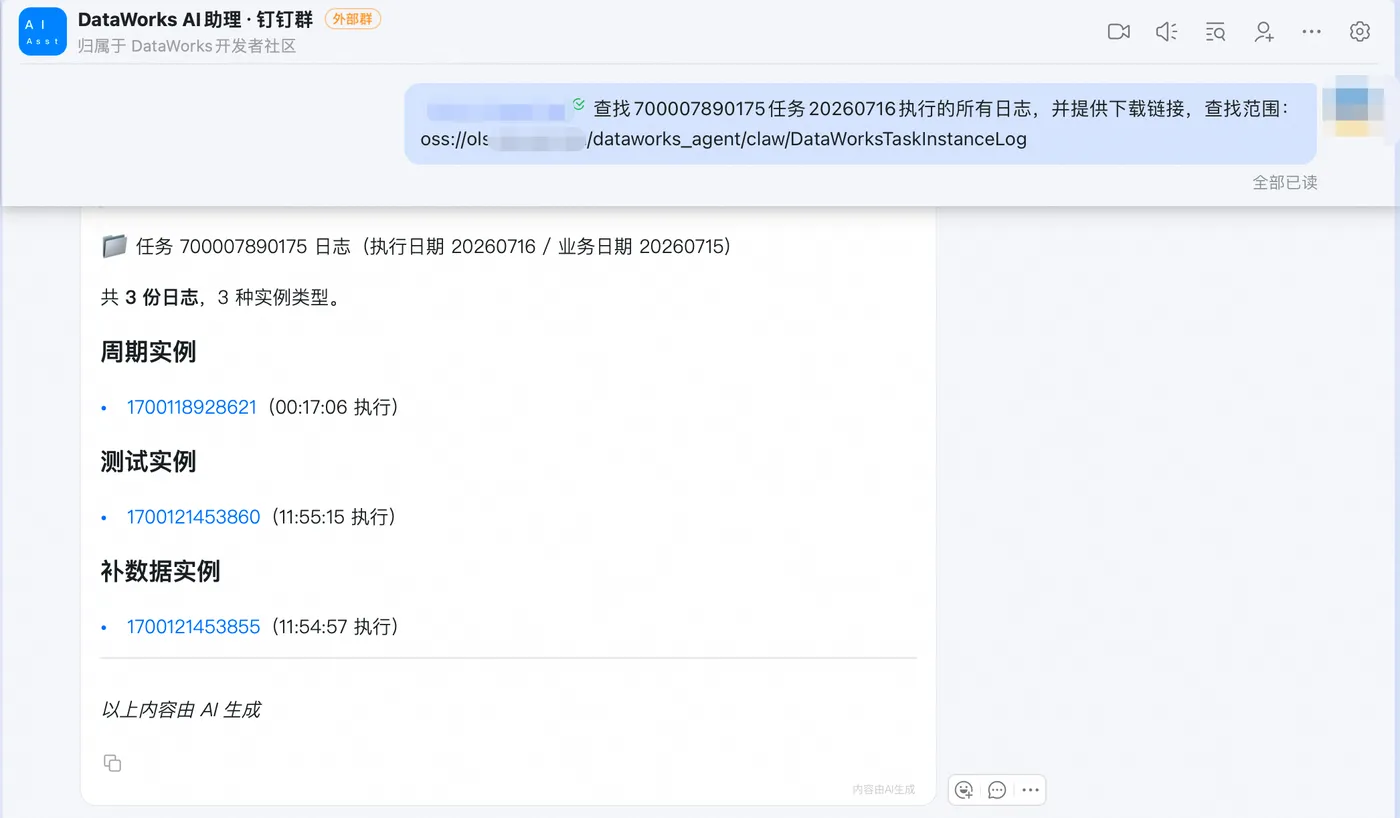Viewport: 1400px width, 818px height.
Task: Click the (00:17:06 执行) timestamp
Action: click(333, 407)
